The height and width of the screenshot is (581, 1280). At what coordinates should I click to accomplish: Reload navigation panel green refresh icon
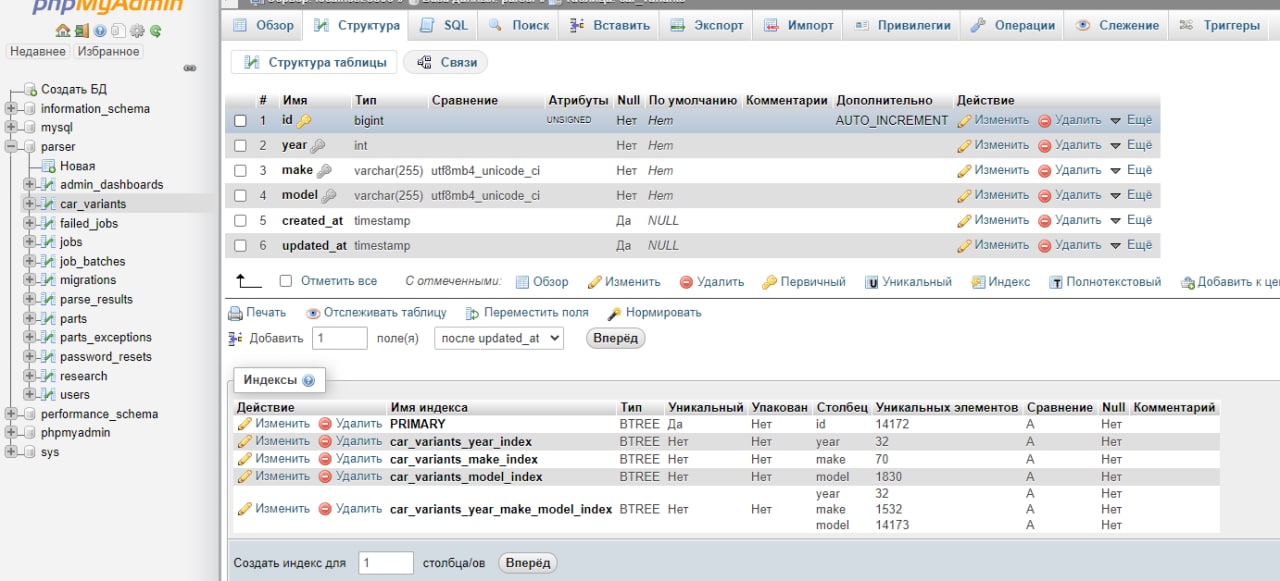click(155, 31)
